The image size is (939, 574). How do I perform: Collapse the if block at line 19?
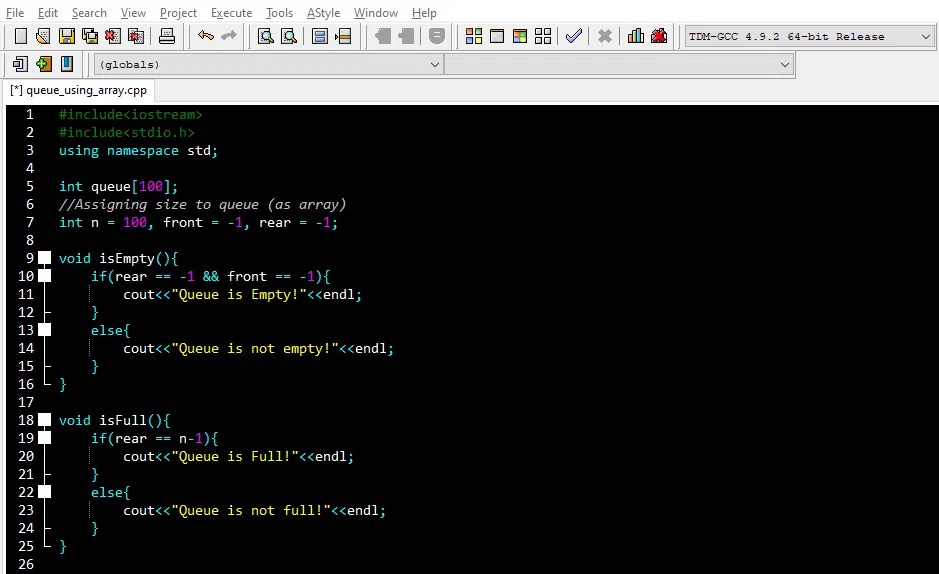[44, 438]
